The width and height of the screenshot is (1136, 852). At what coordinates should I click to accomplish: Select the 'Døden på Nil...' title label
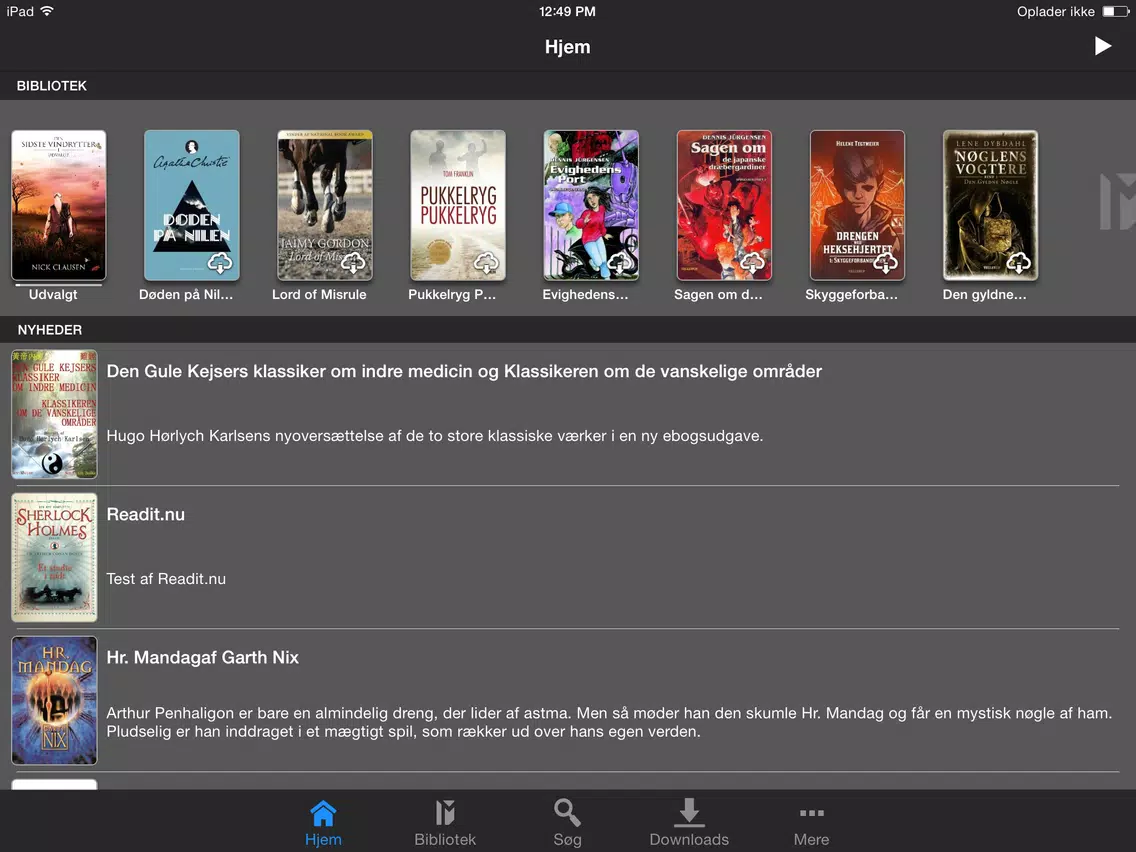186,294
